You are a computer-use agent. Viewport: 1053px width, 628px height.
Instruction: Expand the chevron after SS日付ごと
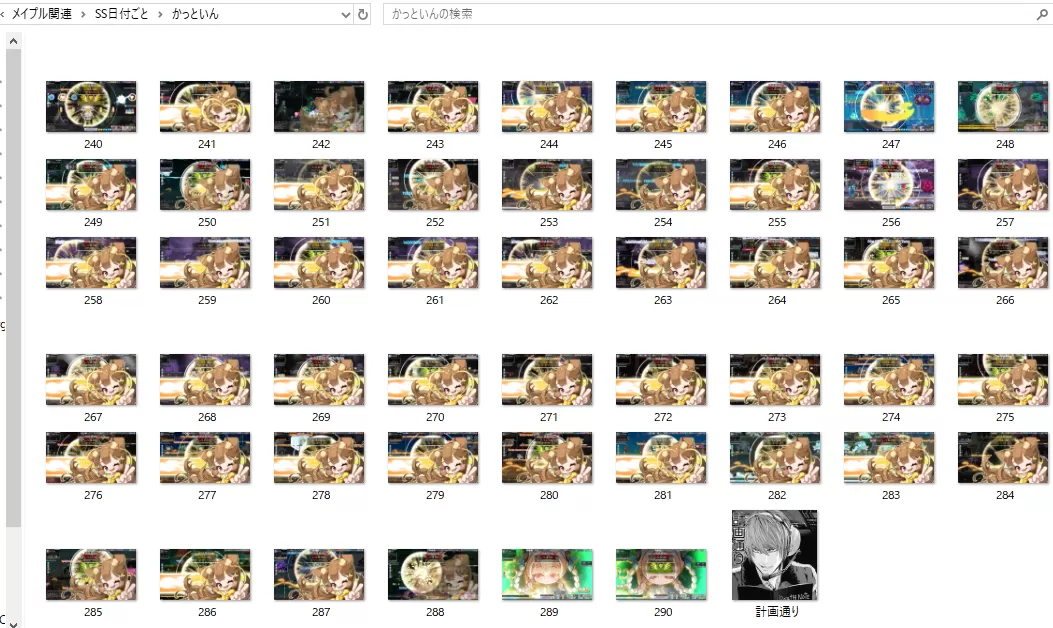[x=160, y=14]
